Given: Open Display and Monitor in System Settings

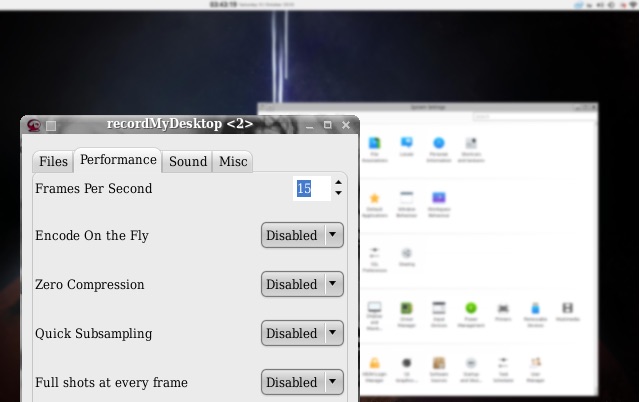Looking at the screenshot, I should (x=374, y=315).
